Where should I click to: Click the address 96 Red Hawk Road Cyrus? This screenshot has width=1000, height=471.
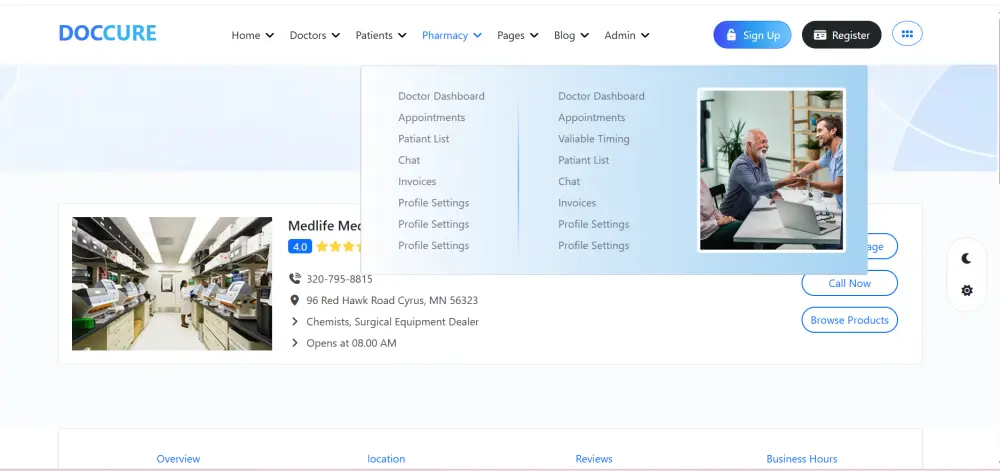point(392,300)
